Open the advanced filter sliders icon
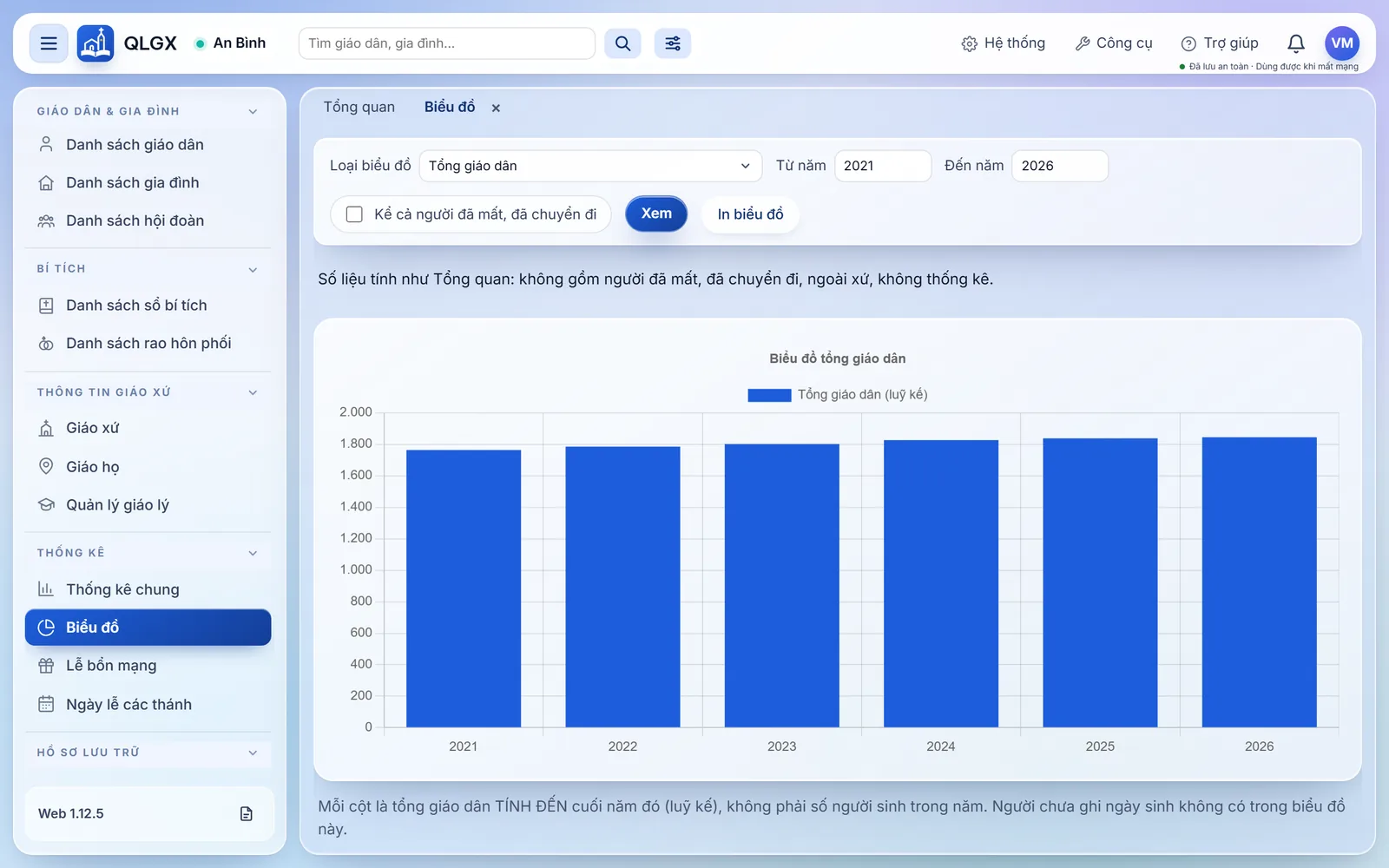 [673, 43]
